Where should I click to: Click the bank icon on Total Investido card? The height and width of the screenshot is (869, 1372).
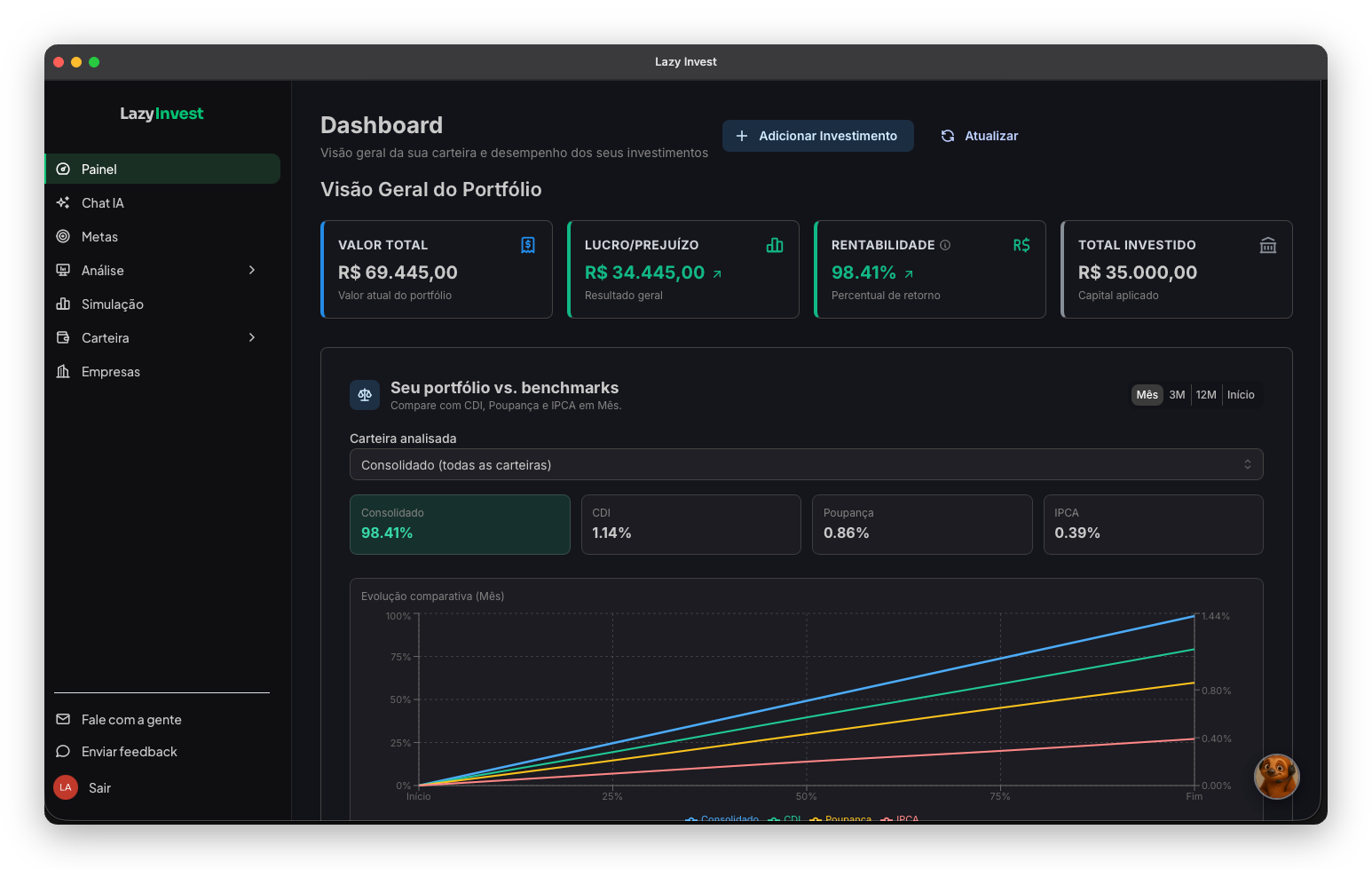coord(1268,245)
